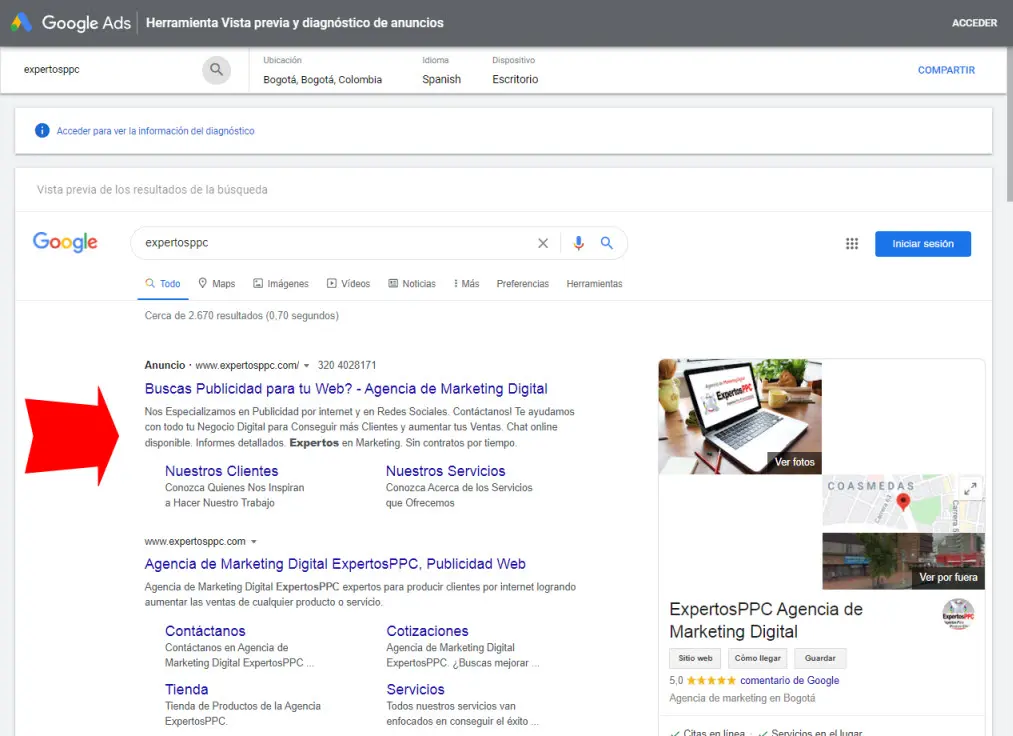The width and height of the screenshot is (1013, 736).
Task: Switch to the Maps tab
Action: pyautogui.click(x=216, y=284)
